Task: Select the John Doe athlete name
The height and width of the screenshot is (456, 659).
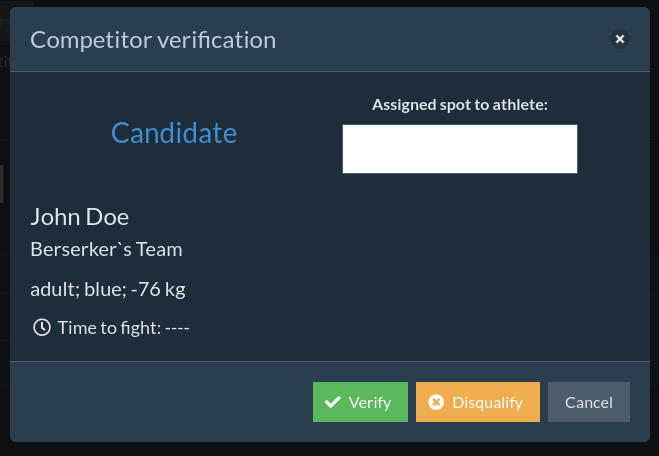Action: [79, 216]
